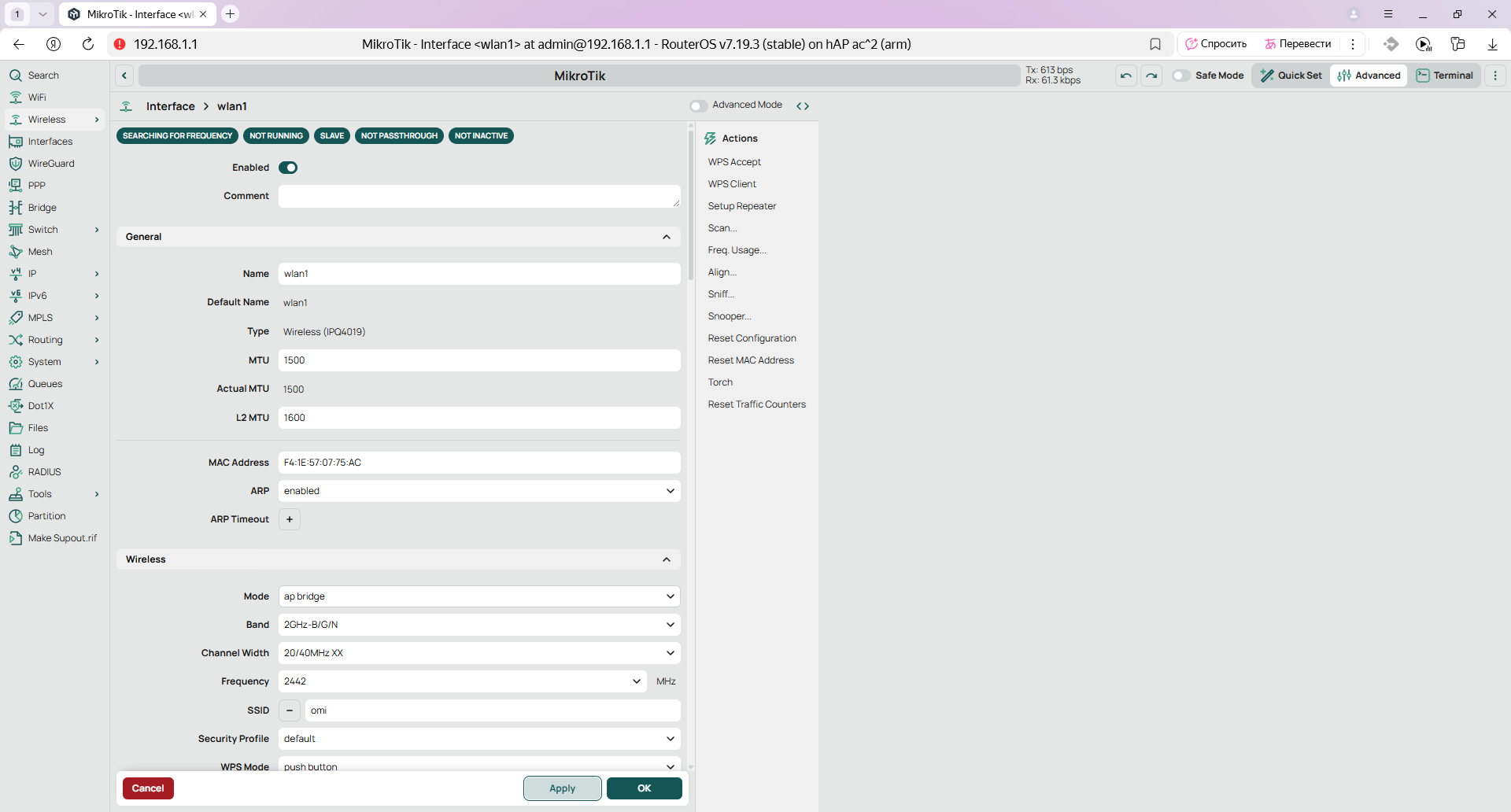
Task: Select Reset Traffic Counters action
Action: (x=756, y=404)
